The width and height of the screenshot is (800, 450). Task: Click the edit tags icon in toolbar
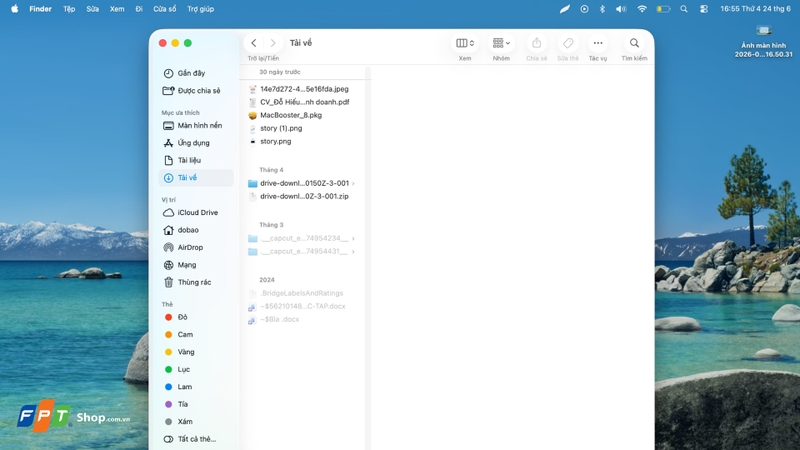point(568,43)
